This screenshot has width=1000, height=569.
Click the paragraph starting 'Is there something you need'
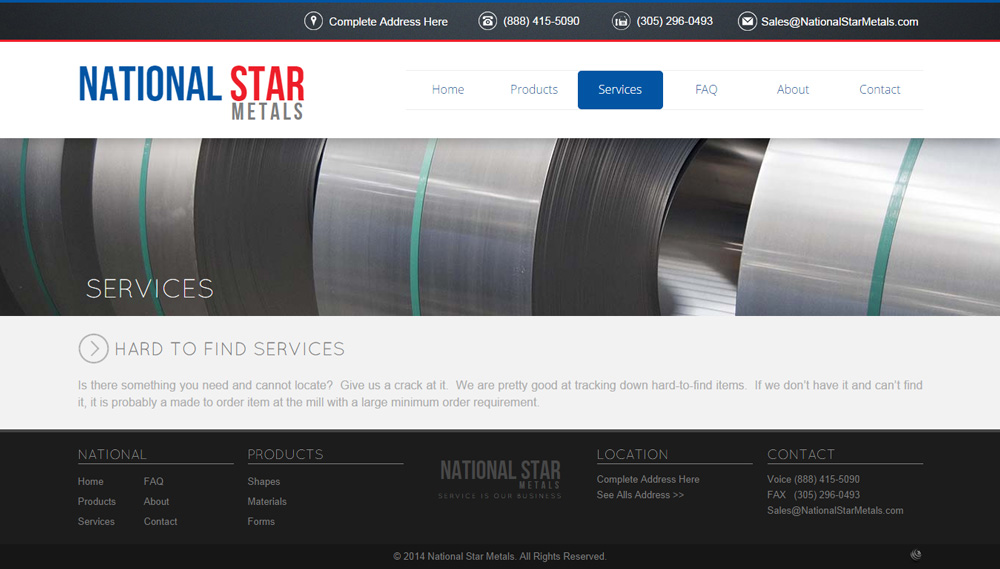[x=500, y=394]
